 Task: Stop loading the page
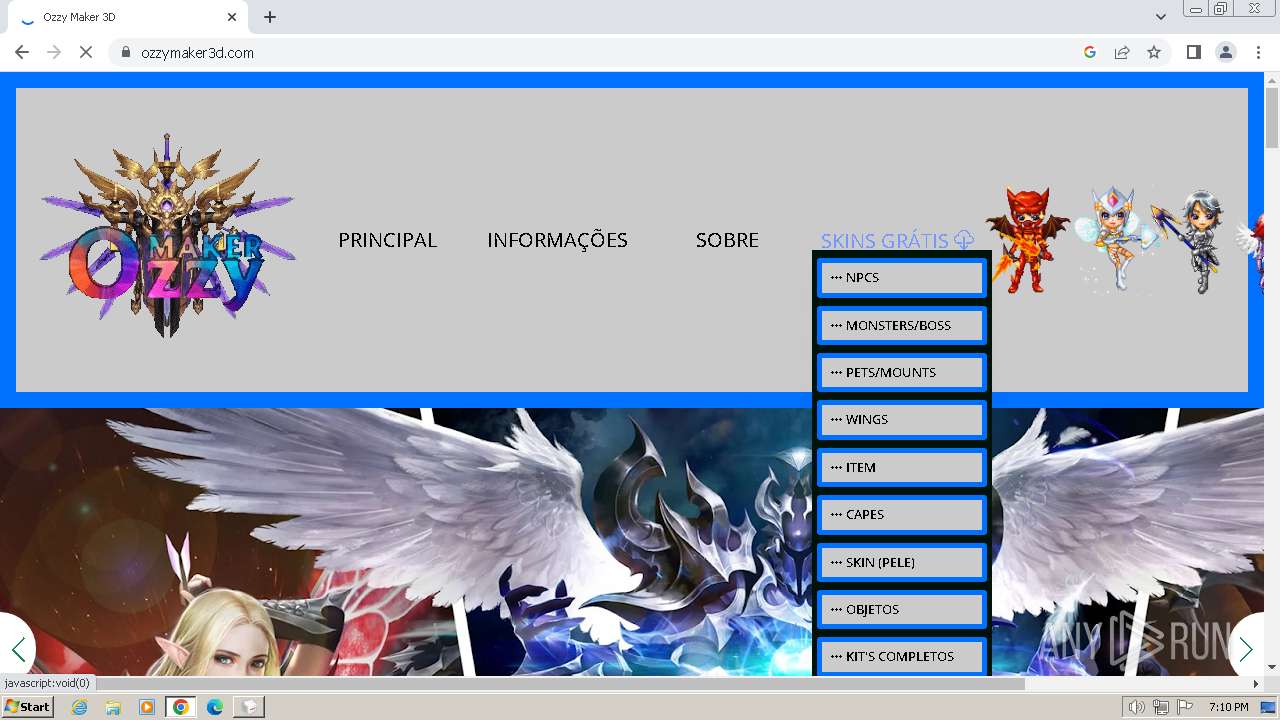click(x=86, y=52)
